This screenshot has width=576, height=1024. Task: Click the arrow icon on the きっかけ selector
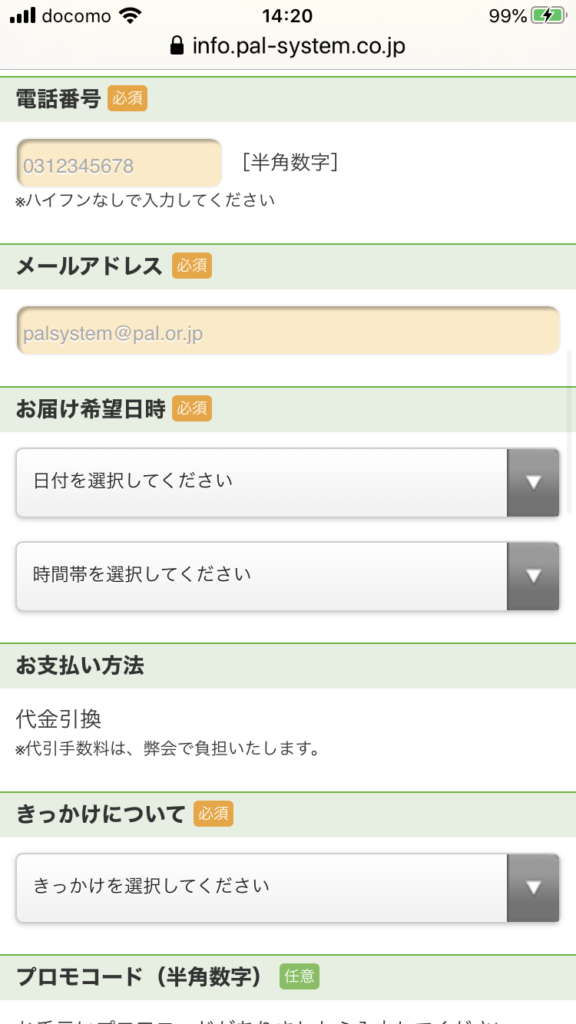coord(534,888)
